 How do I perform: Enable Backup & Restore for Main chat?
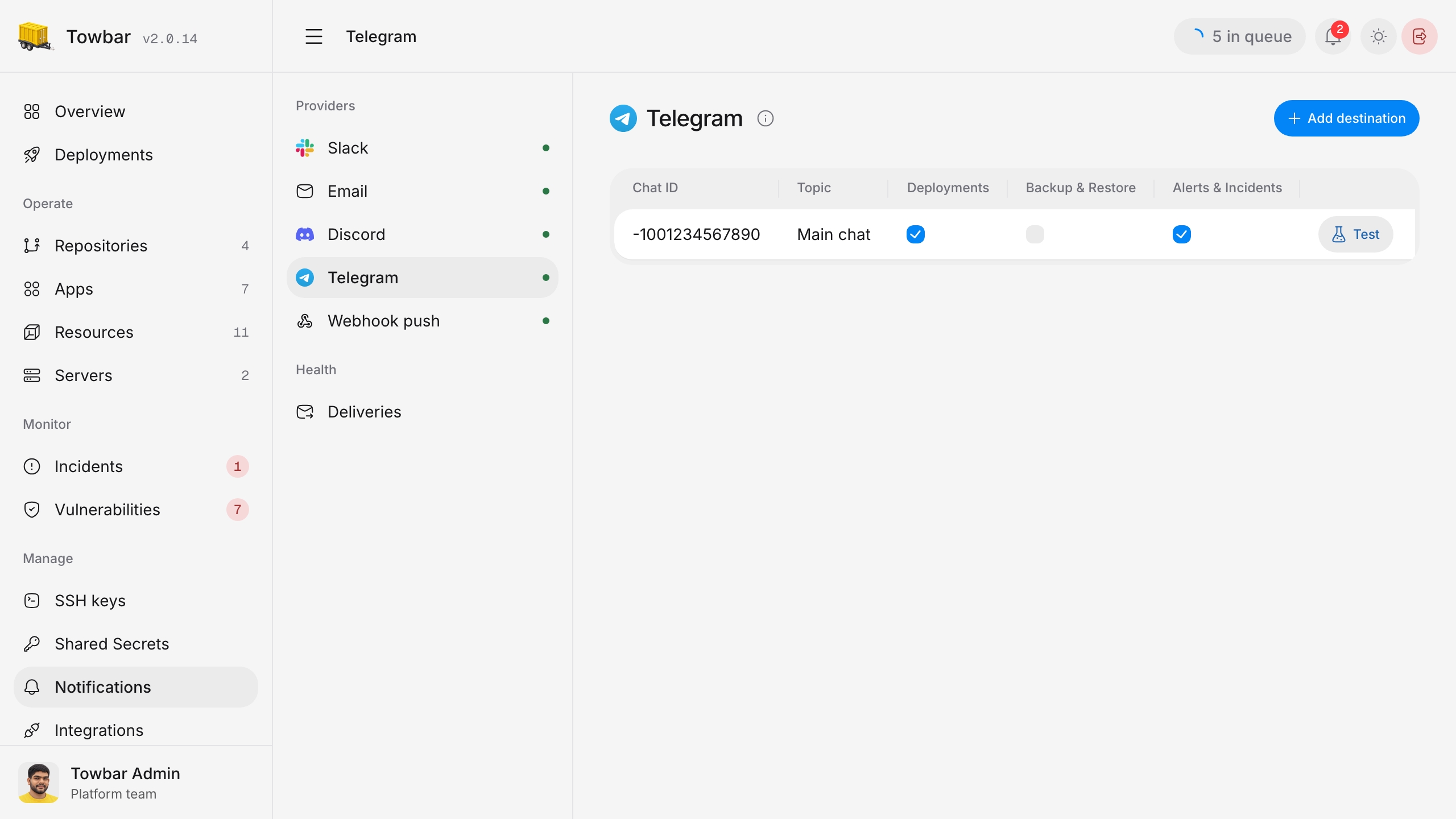[1035, 234]
